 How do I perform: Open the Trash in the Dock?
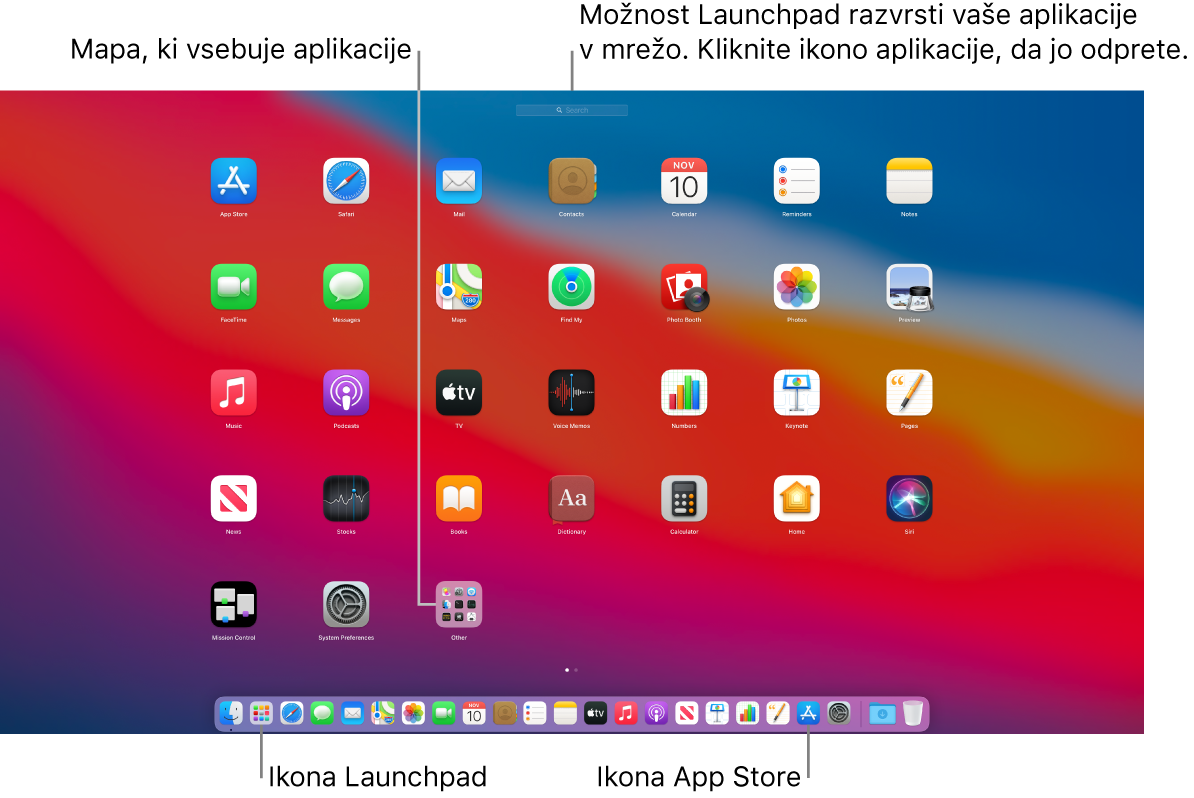click(912, 713)
